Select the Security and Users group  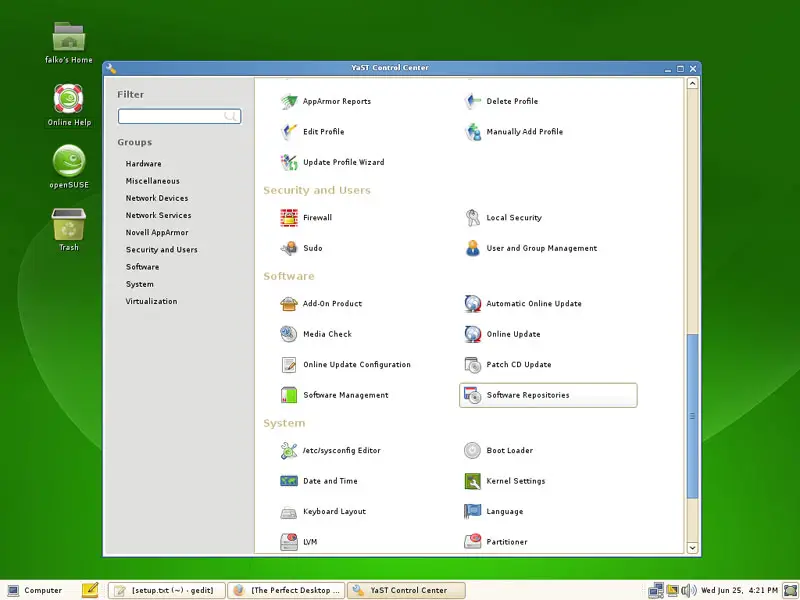161,249
